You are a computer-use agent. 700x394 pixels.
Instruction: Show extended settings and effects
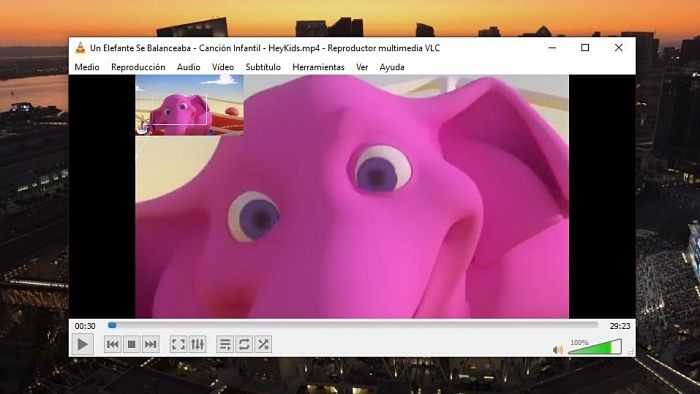pos(197,344)
